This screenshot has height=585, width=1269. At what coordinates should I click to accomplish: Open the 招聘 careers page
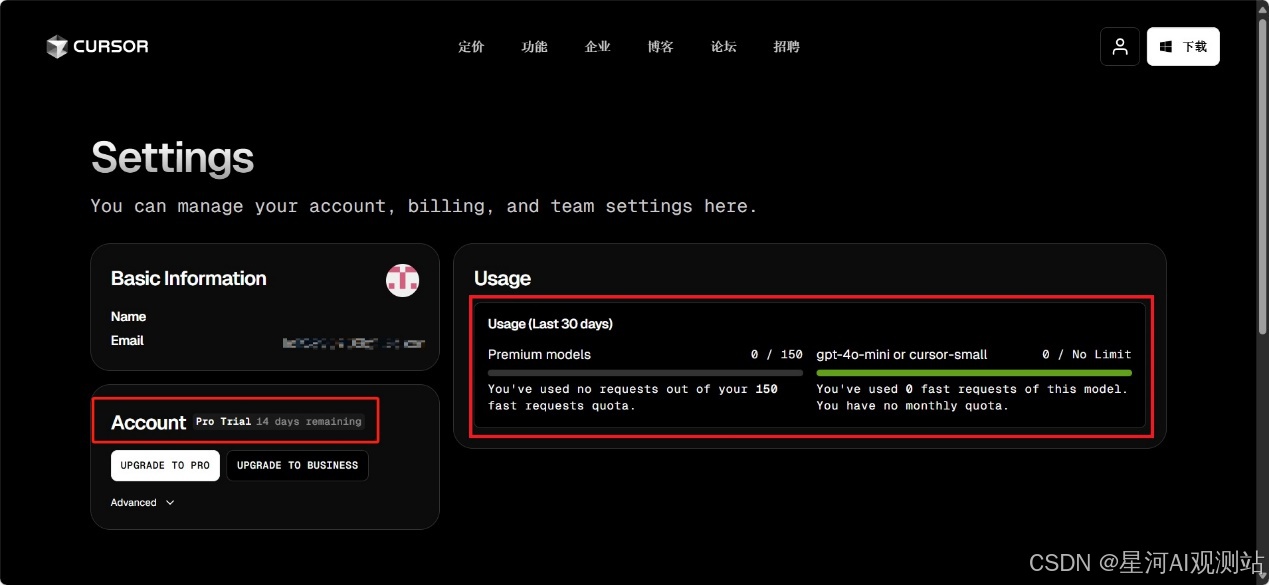click(x=787, y=47)
